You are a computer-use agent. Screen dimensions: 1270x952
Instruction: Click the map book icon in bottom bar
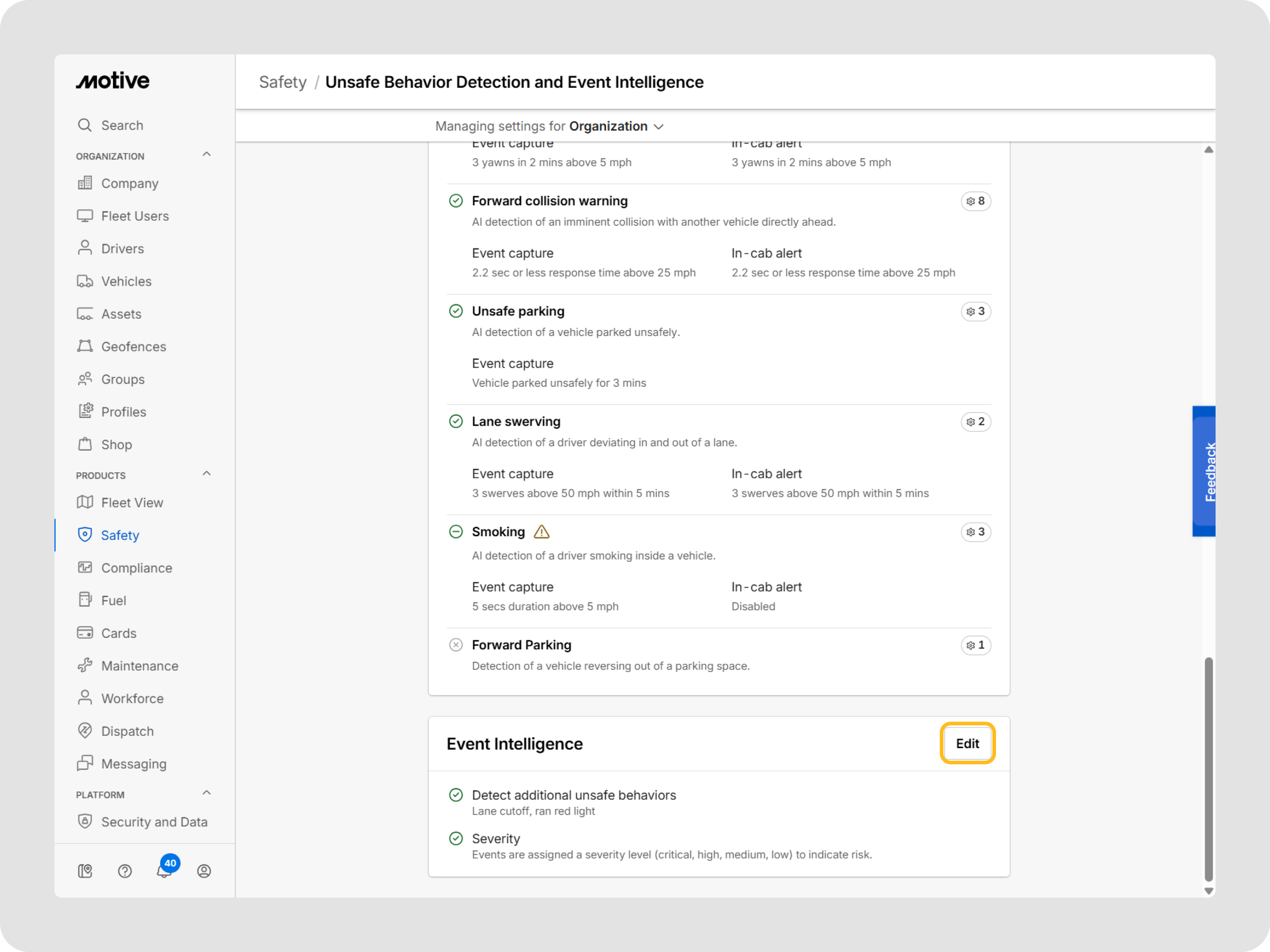click(x=85, y=871)
